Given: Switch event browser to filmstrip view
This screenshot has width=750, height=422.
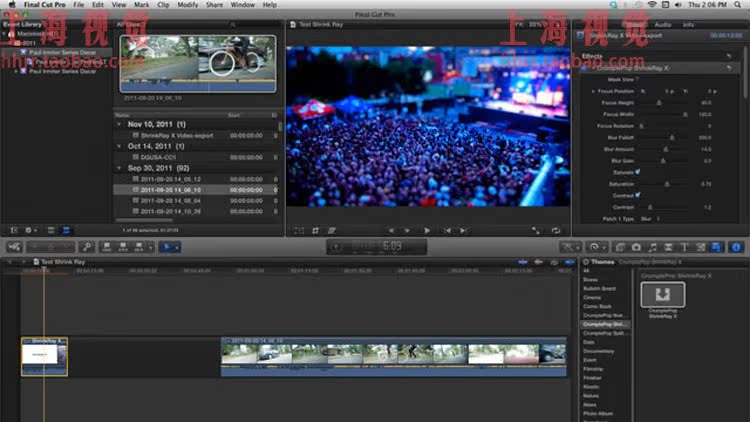Looking at the screenshot, I should tap(51, 230).
